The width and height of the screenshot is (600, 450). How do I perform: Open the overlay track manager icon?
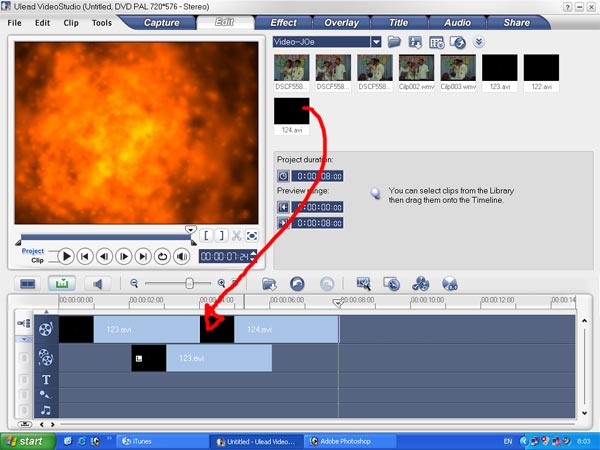(x=420, y=284)
